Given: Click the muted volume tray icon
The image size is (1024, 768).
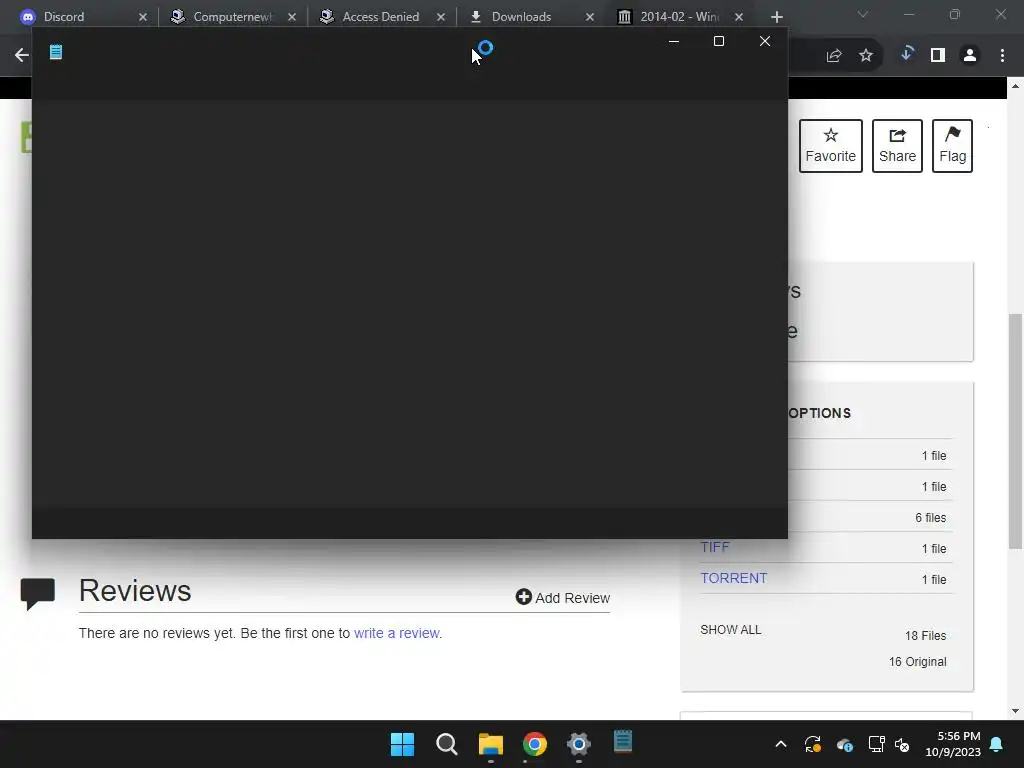Looking at the screenshot, I should 902,744.
